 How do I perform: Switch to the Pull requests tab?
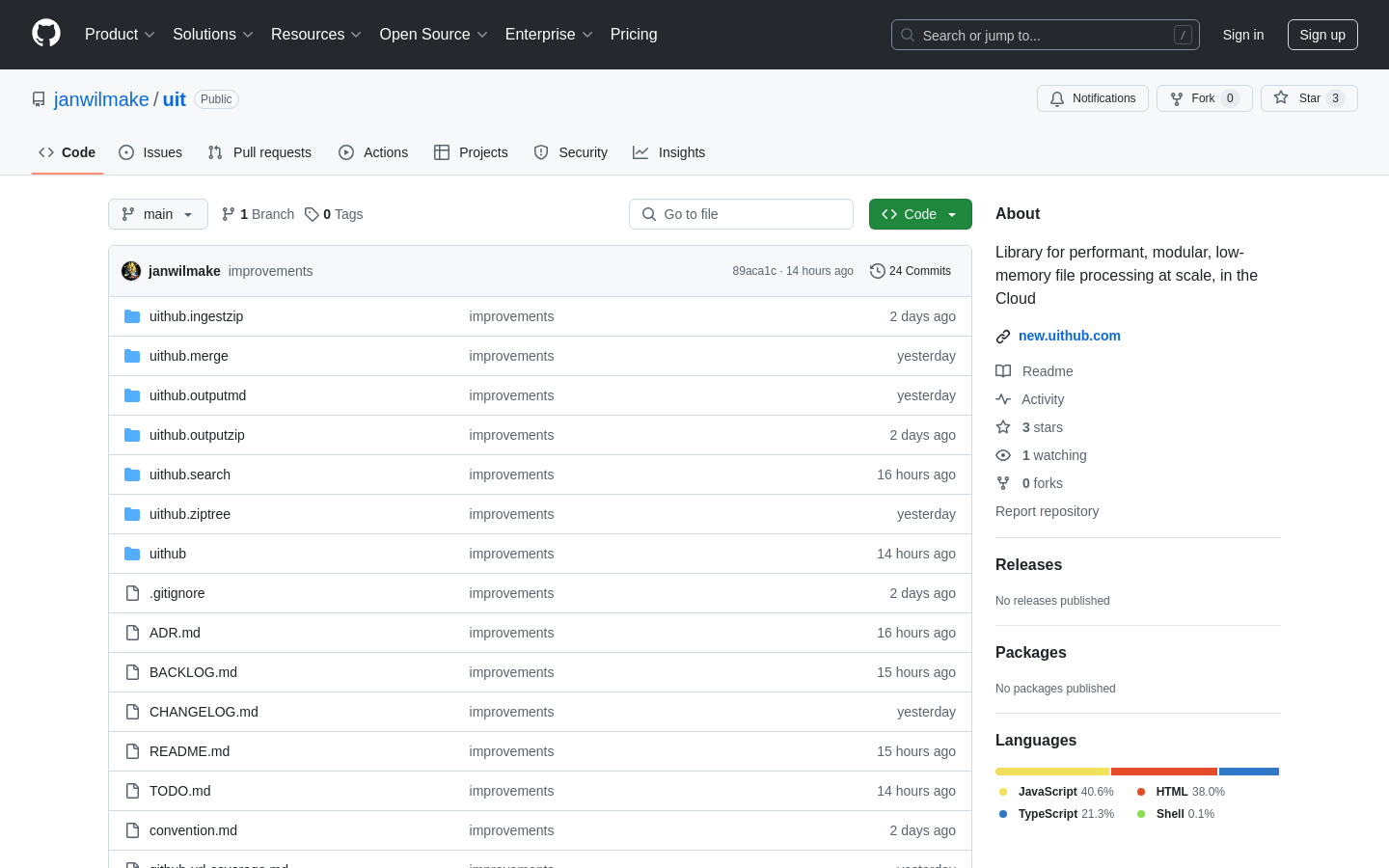259,152
